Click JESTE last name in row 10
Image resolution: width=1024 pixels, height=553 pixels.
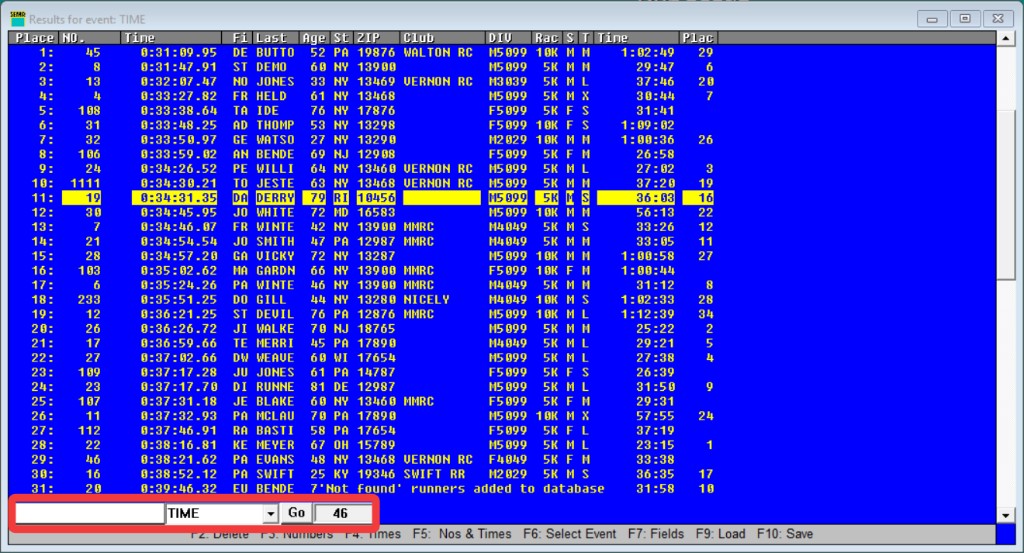point(275,183)
